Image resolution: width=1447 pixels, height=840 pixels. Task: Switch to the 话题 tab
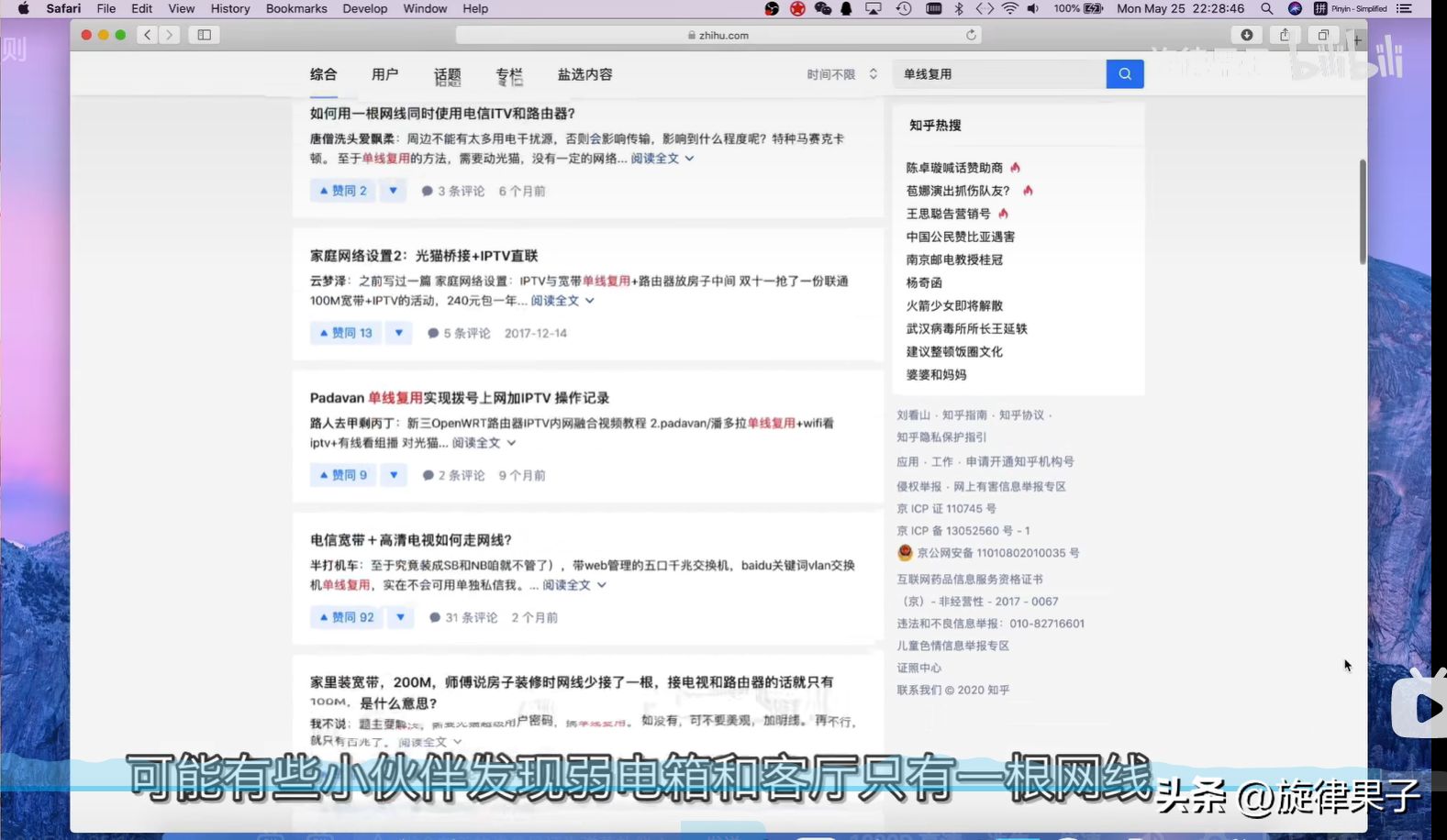tap(448, 76)
